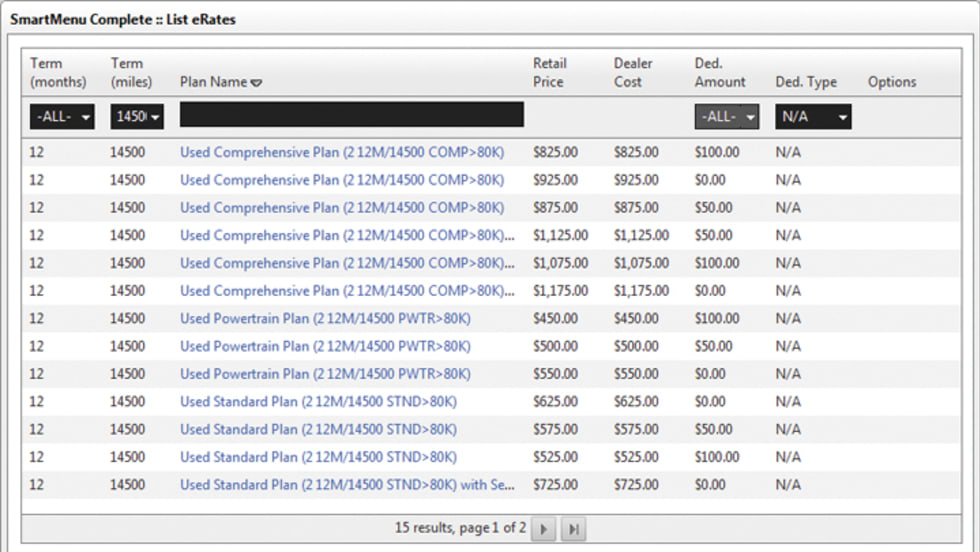Screen dimensions: 980x552
Task: Open the $925.00 Used Comprehensive Plan link
Action: pos(342,181)
